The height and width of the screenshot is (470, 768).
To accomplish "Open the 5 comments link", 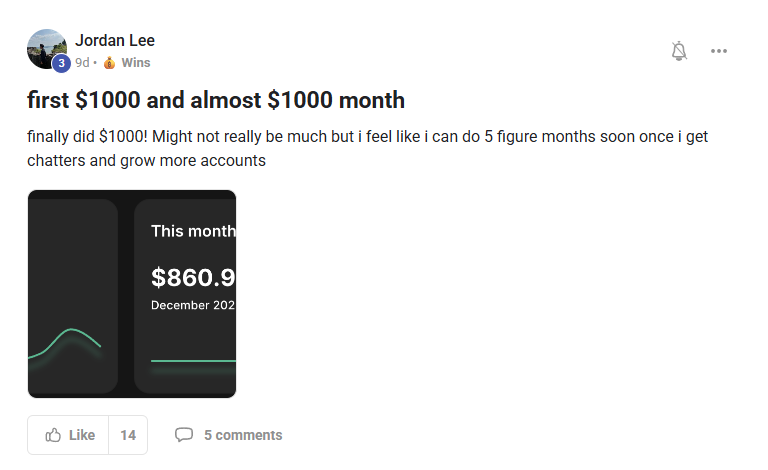I will point(243,435).
